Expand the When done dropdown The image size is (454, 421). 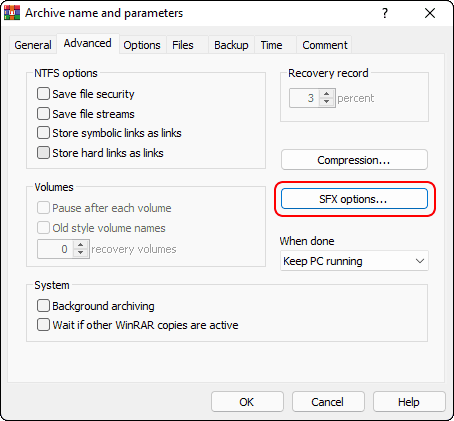354,261
